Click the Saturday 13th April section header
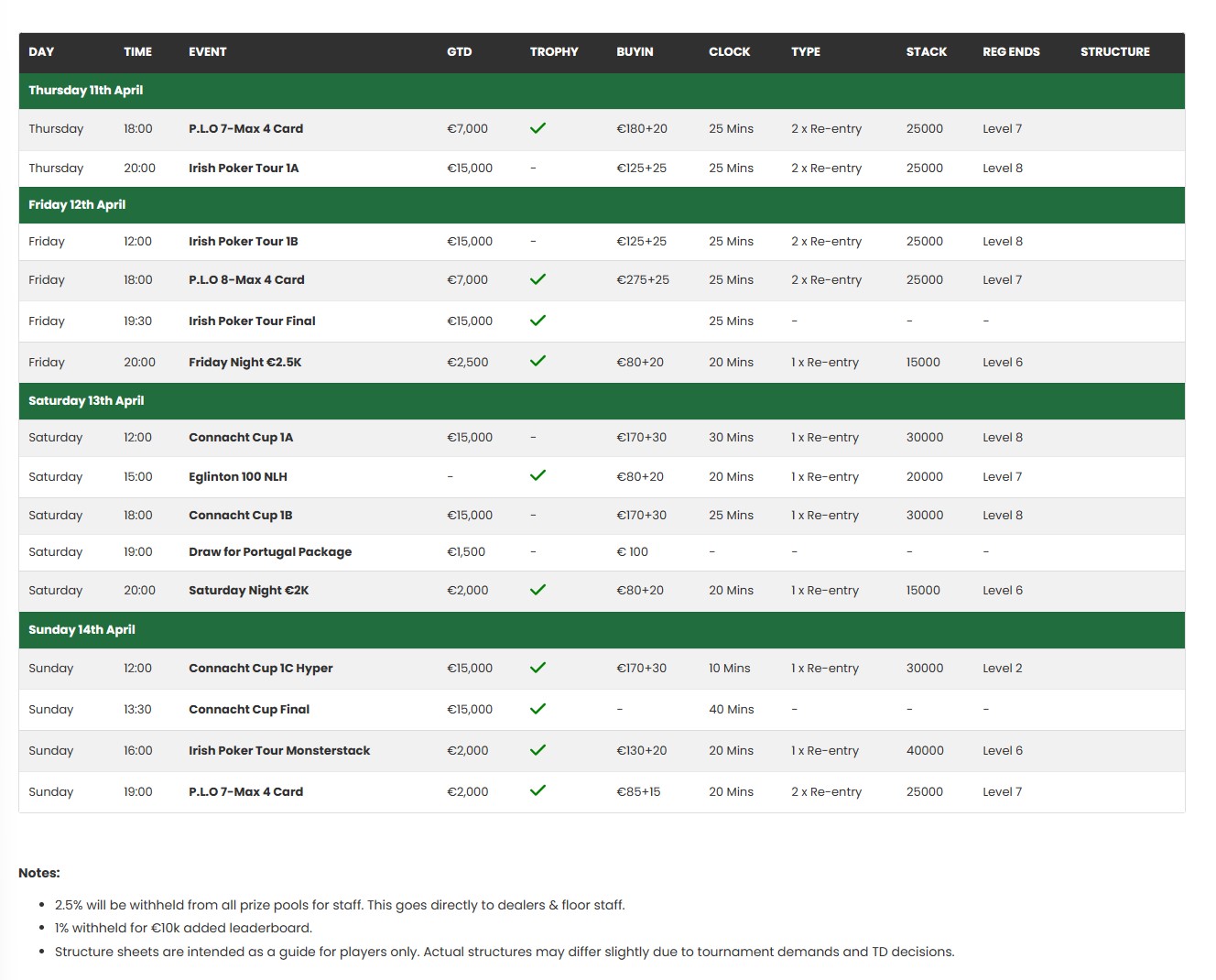 86,401
